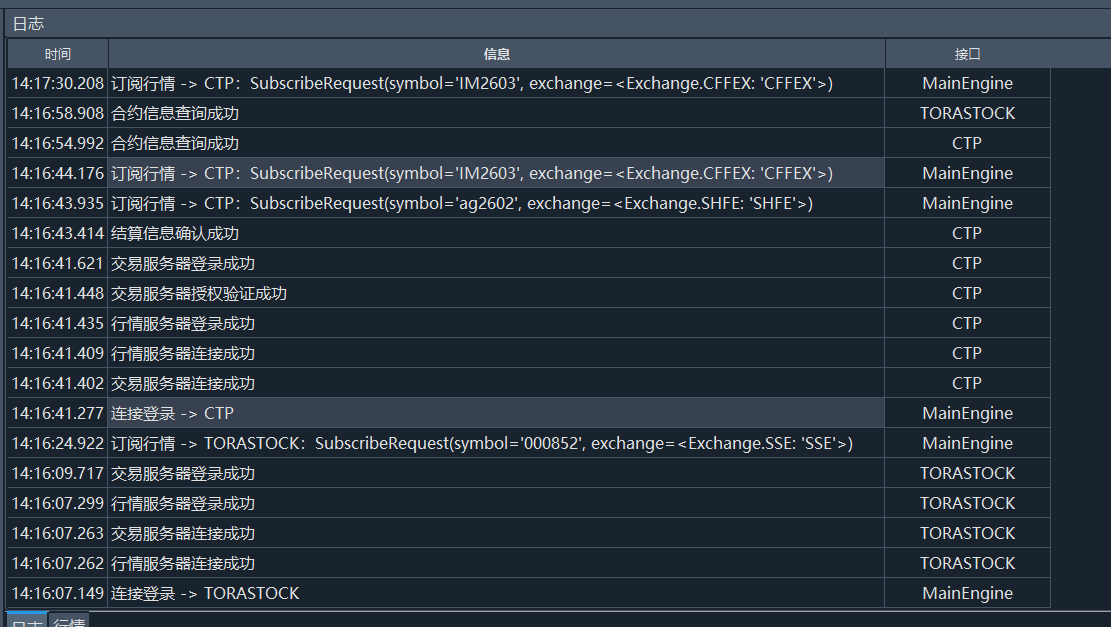Click TORASTOCK interface cell at 14:16:58.908
This screenshot has height=627, width=1111.
coord(967,113)
